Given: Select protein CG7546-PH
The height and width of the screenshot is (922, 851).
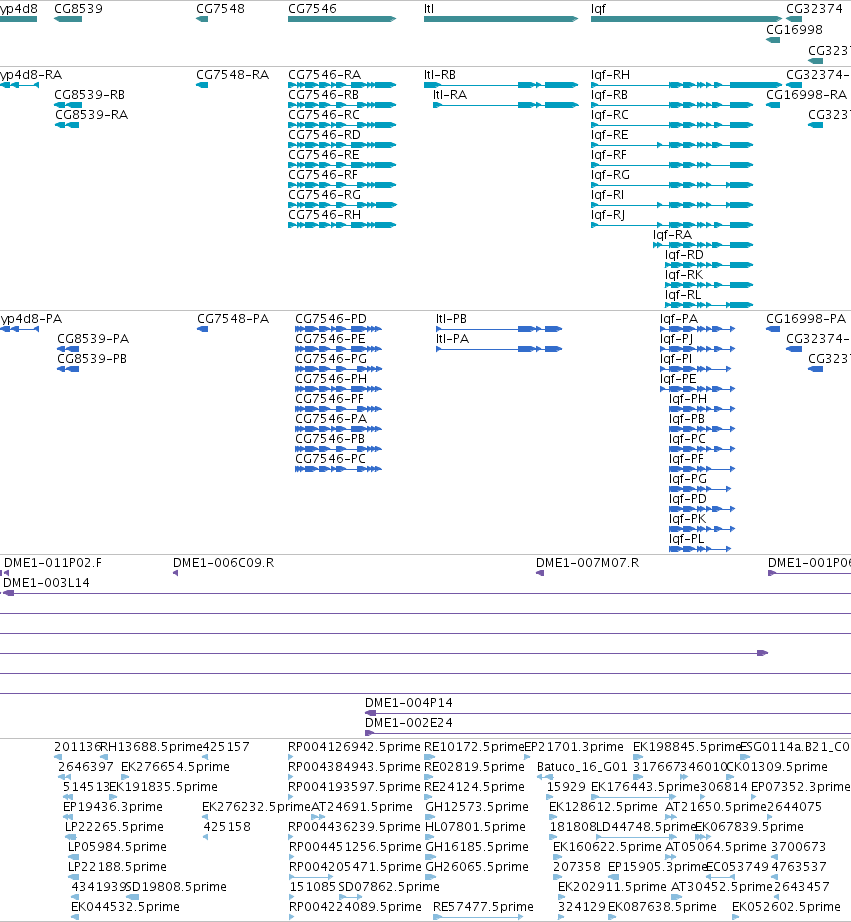Looking at the screenshot, I should (331, 379).
